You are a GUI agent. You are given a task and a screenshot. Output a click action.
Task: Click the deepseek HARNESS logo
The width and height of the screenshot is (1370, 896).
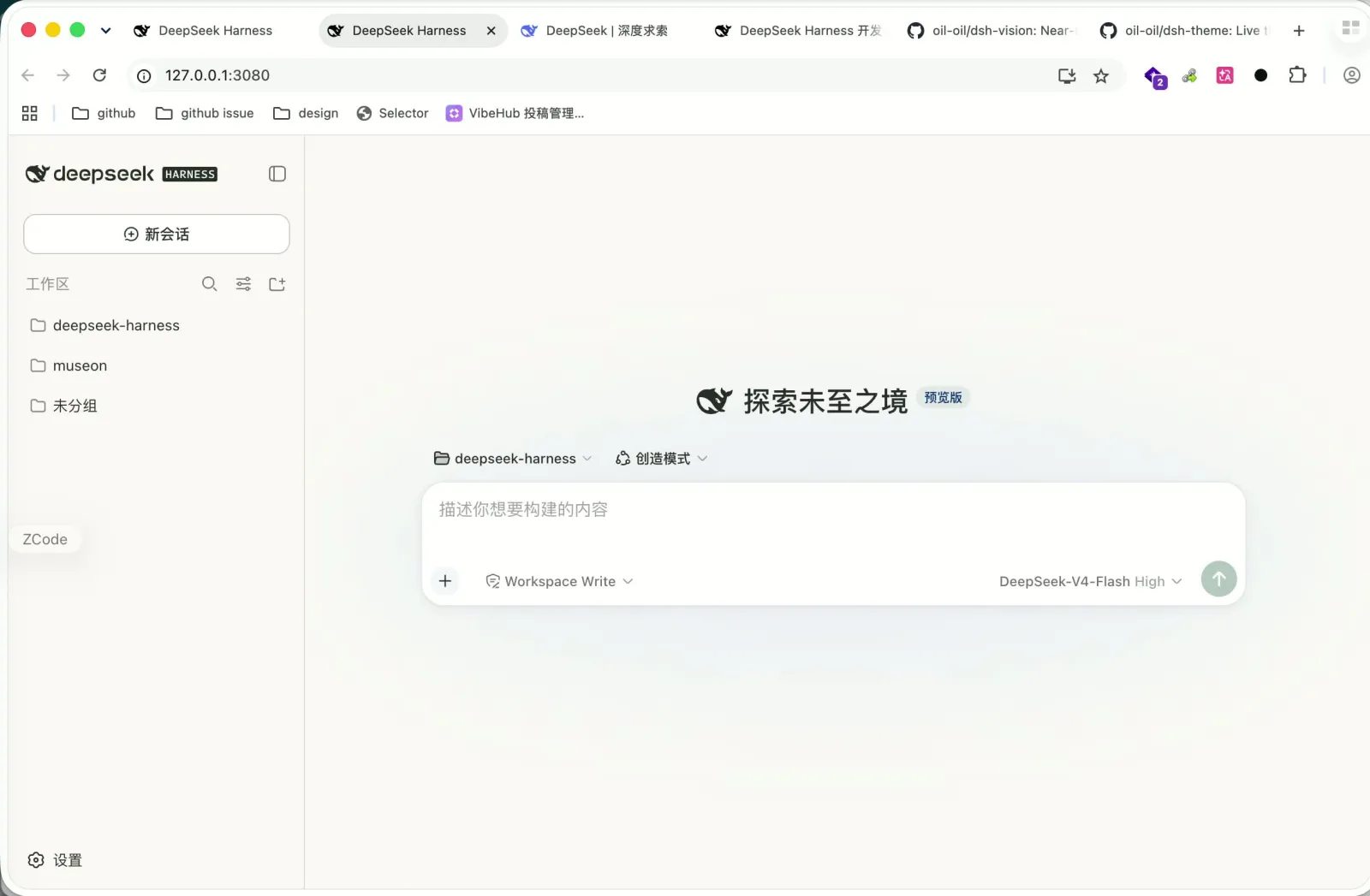click(x=122, y=174)
